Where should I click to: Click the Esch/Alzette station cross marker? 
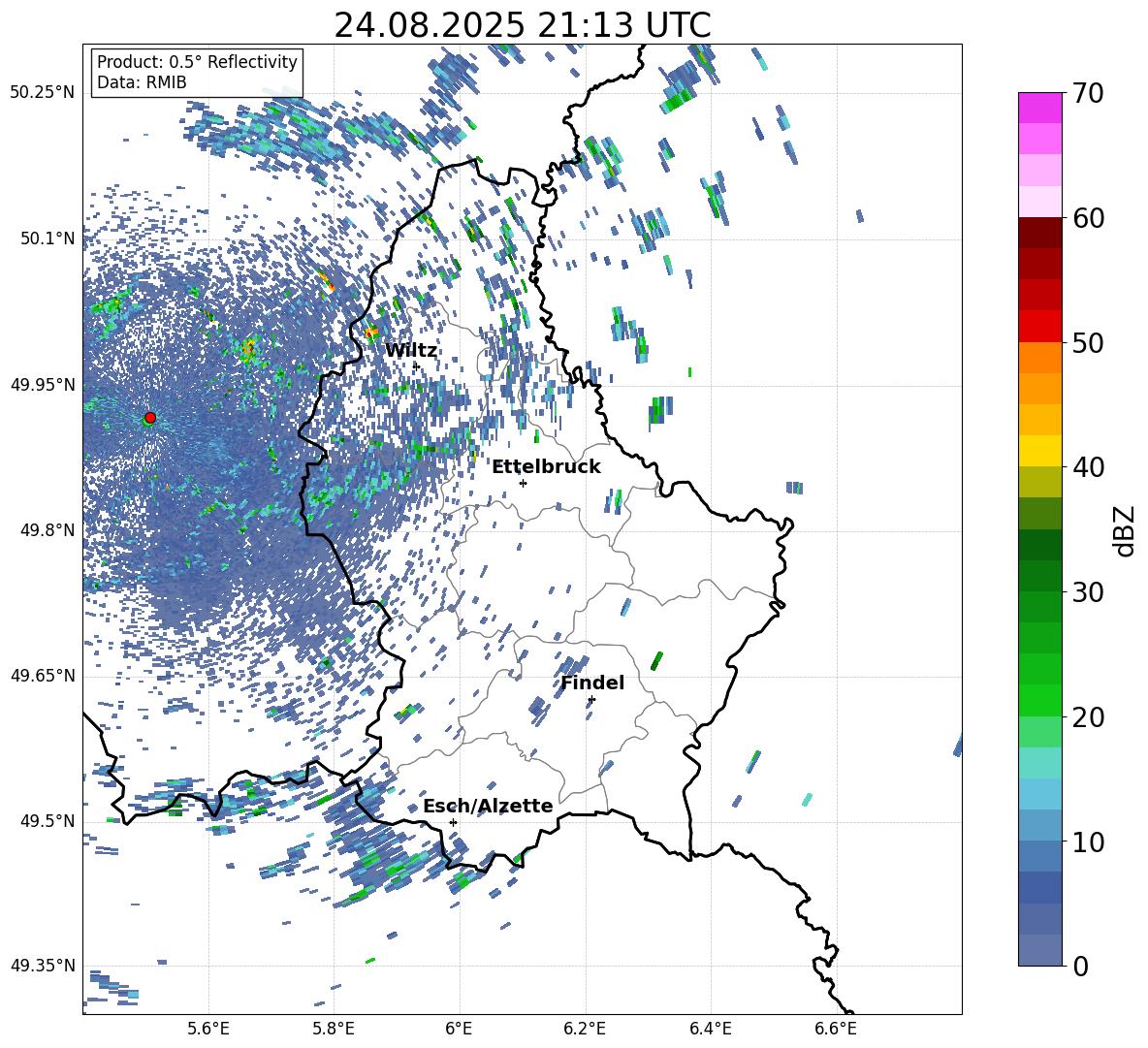click(x=453, y=822)
